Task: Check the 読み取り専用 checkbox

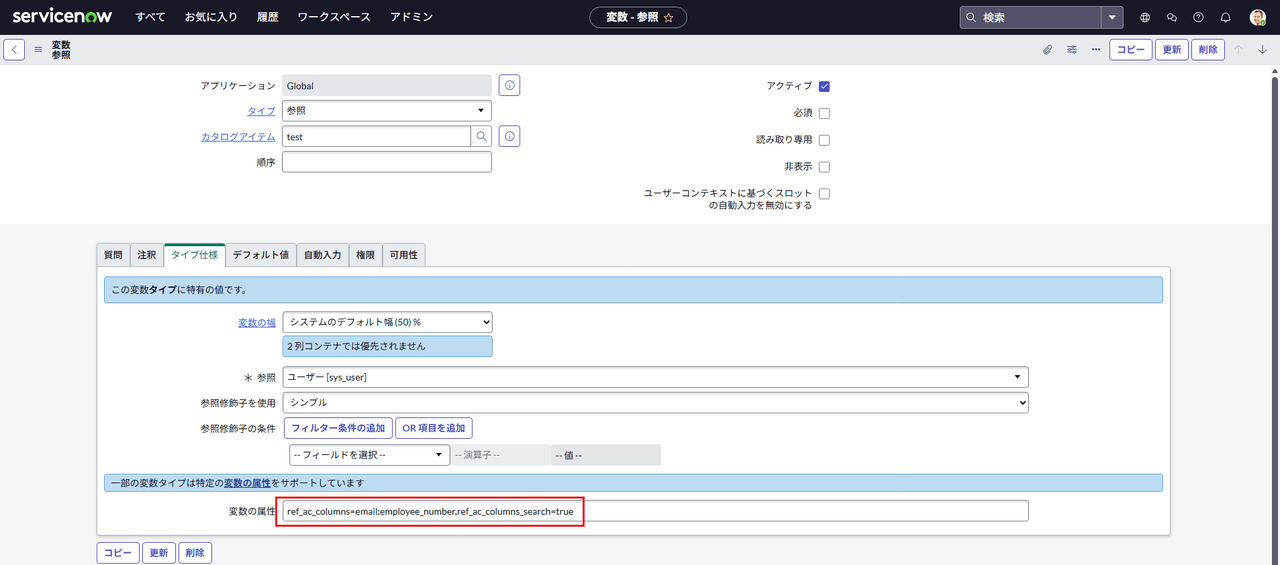Action: 824,140
